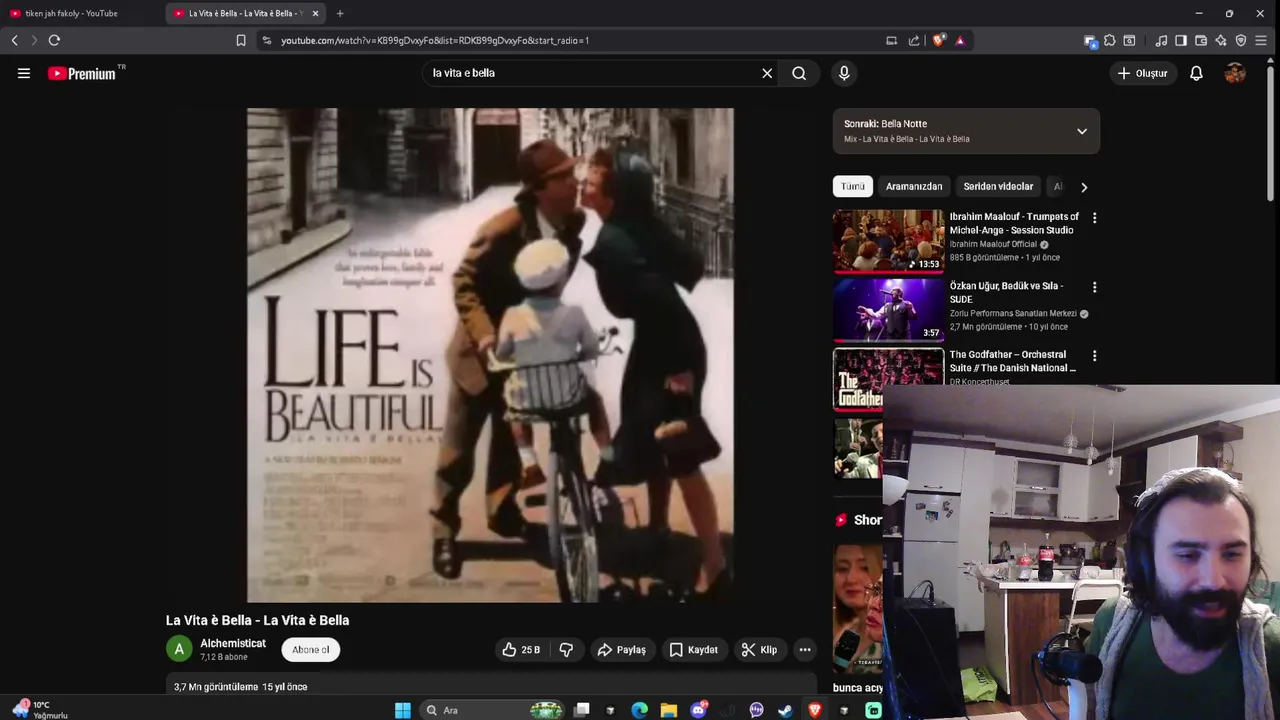Create a clip with Klip button
Screen dimensions: 1280x720
pyautogui.click(x=759, y=650)
